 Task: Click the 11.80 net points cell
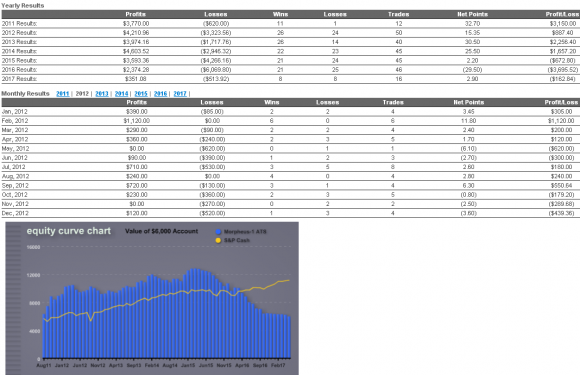click(468, 121)
